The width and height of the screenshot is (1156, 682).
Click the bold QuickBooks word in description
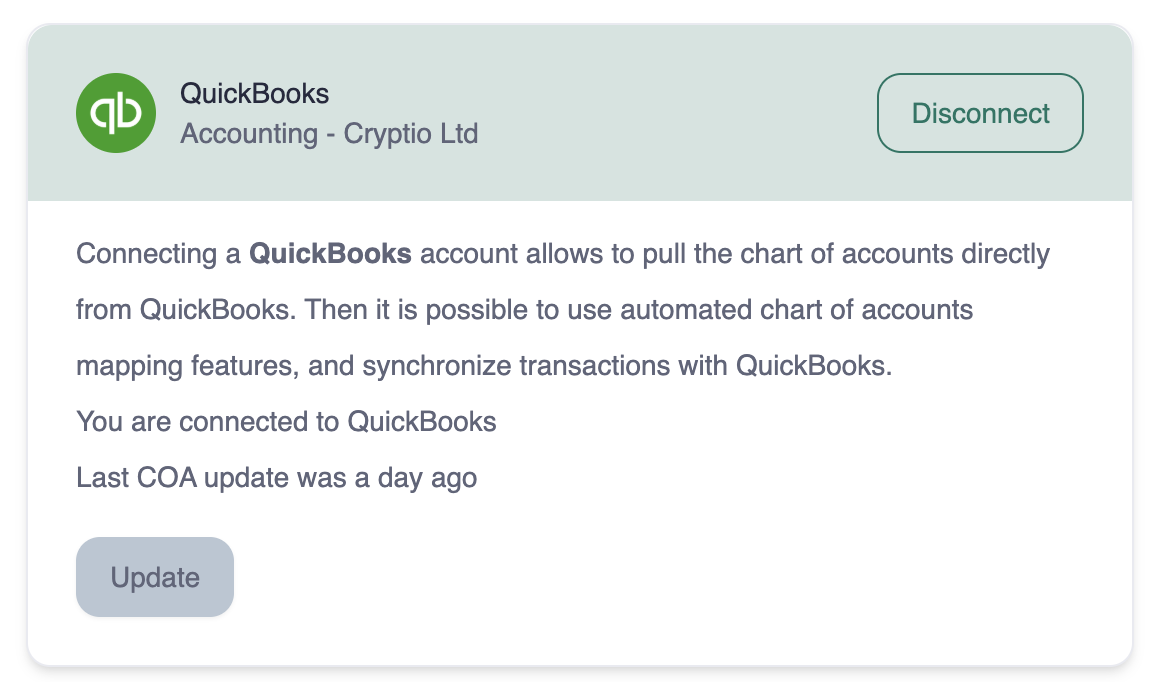coord(330,254)
